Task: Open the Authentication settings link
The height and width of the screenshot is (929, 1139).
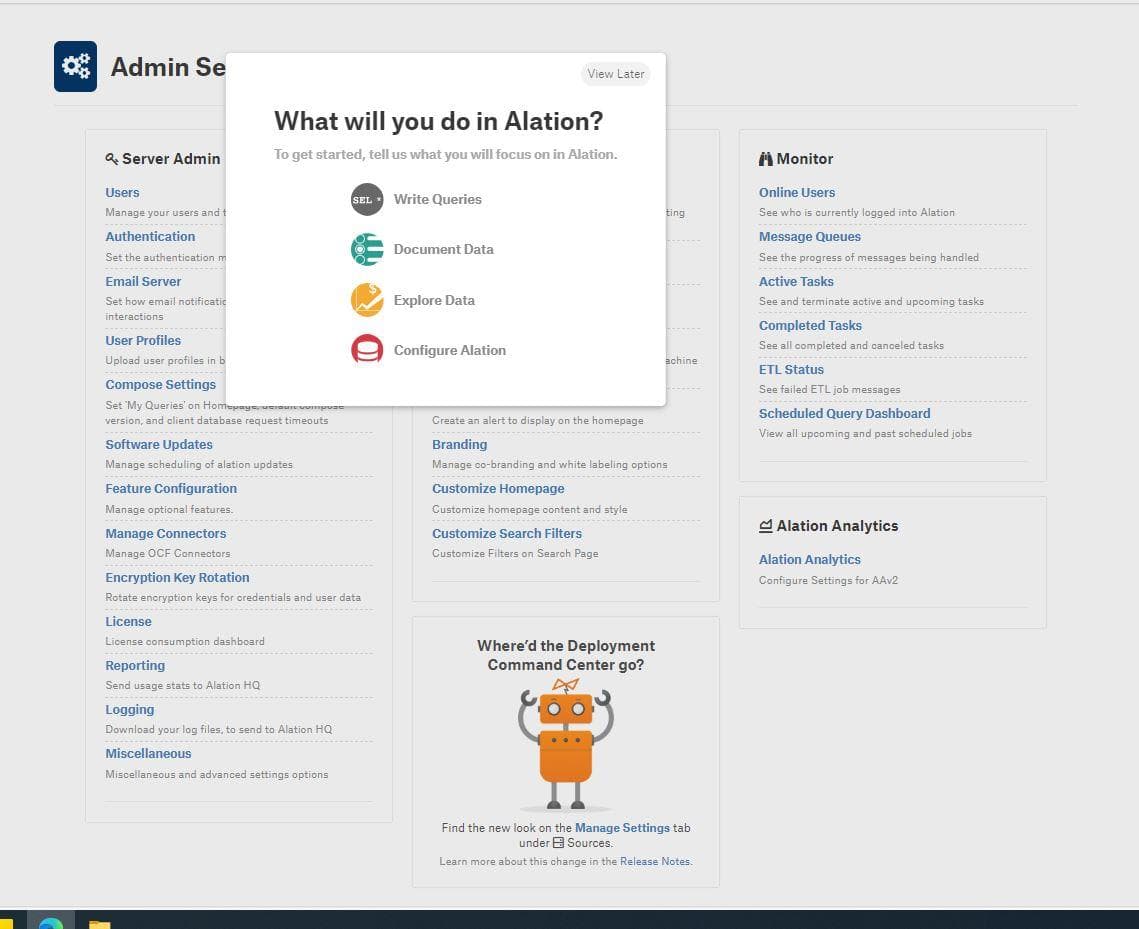Action: click(150, 236)
